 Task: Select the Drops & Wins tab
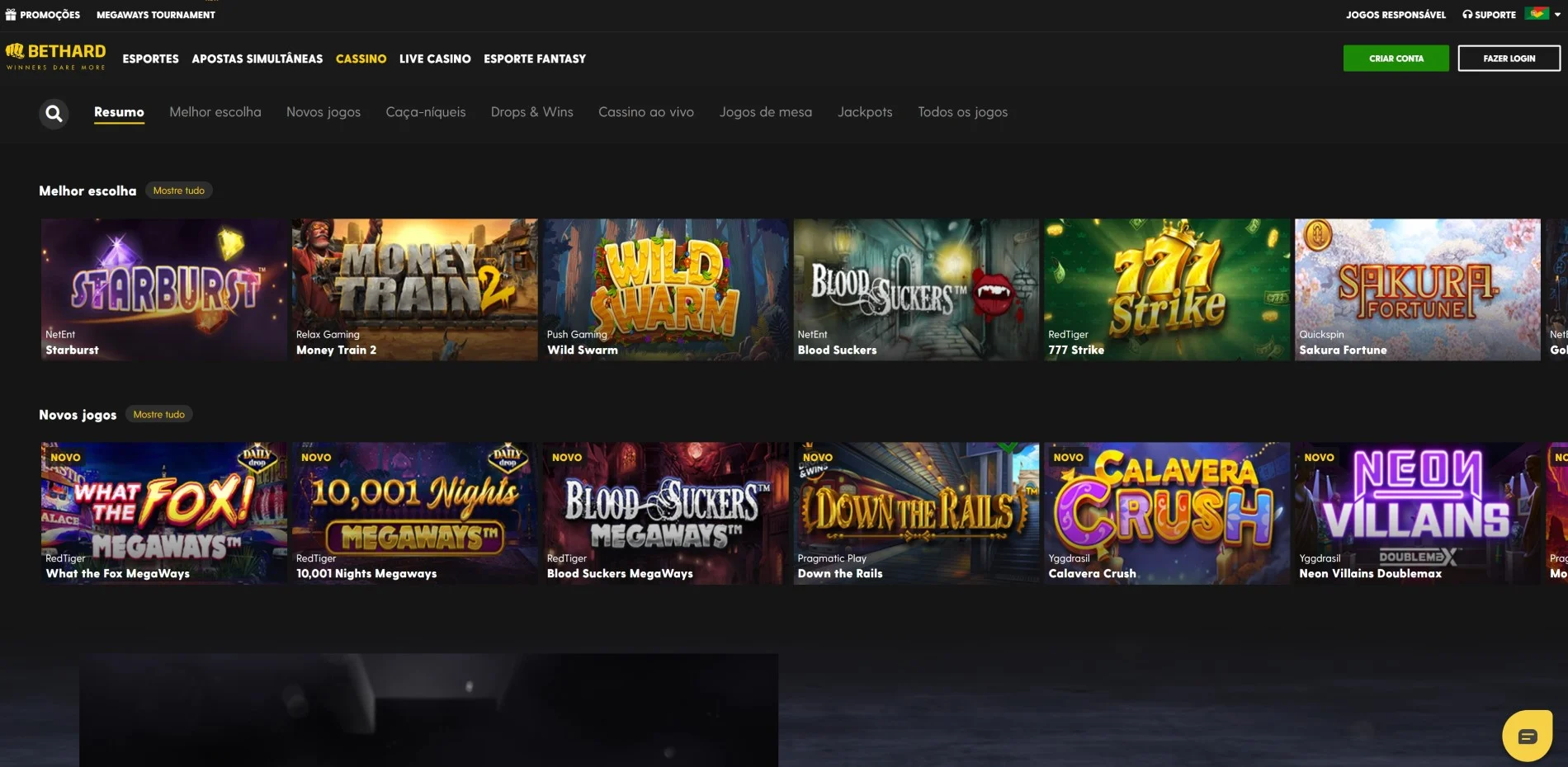point(531,112)
